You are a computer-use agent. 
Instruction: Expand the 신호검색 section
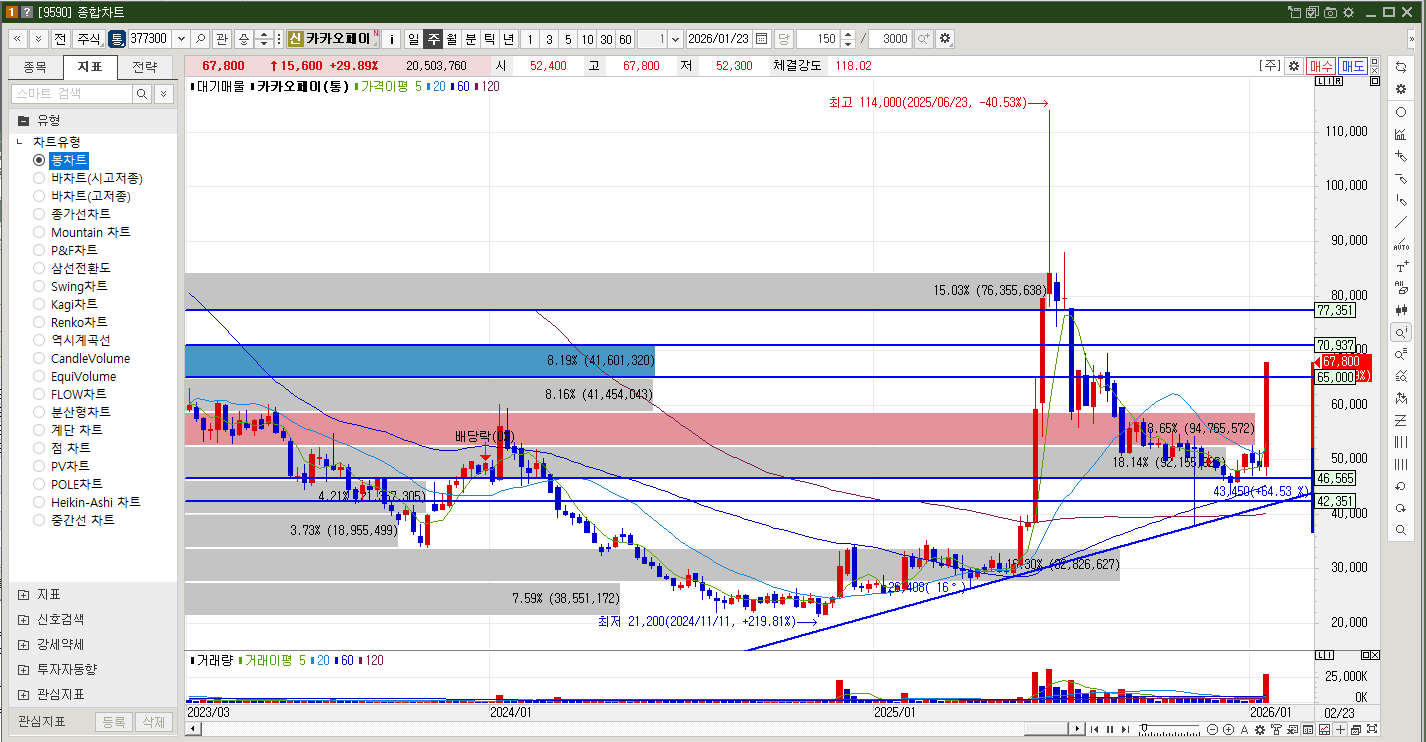[23, 619]
